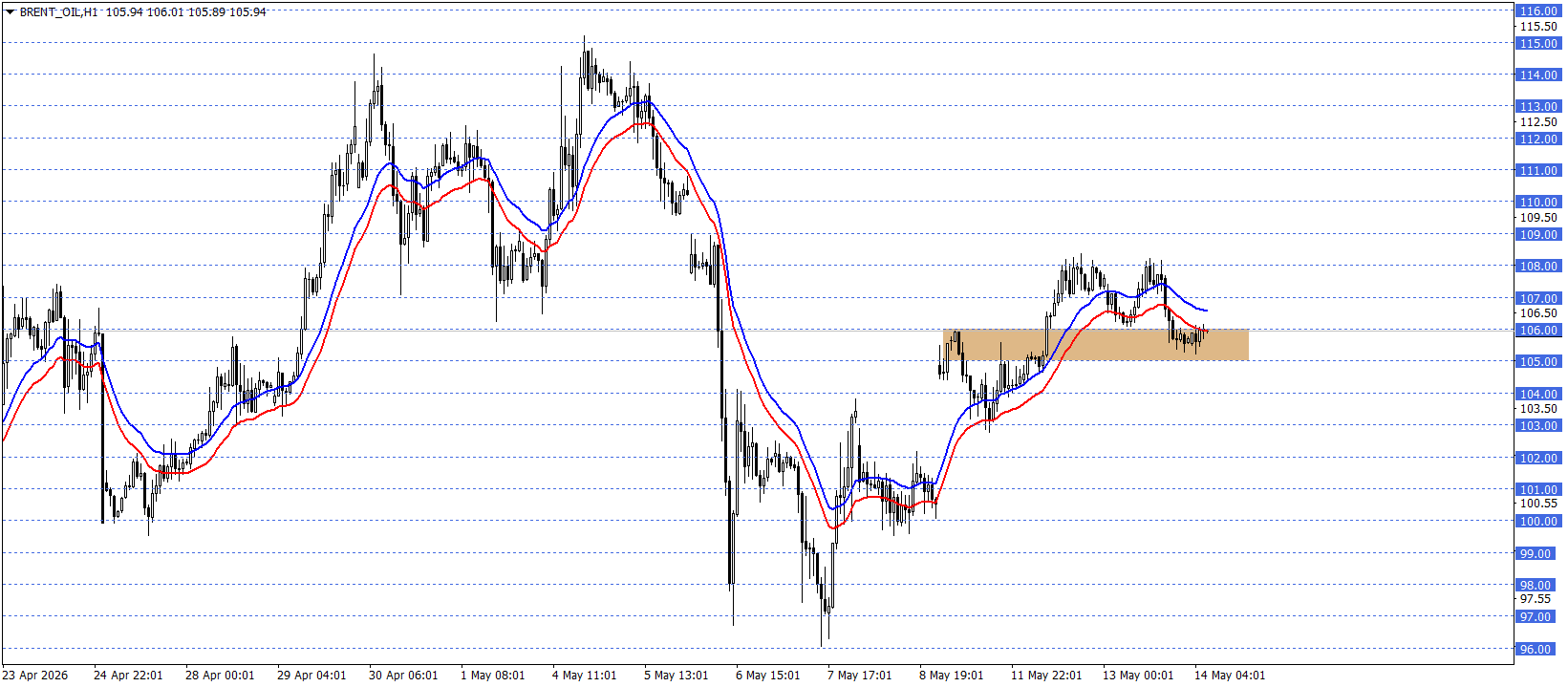Image resolution: width=1568 pixels, height=687 pixels.
Task: Click the 106.50 price scale value
Action: [1538, 312]
